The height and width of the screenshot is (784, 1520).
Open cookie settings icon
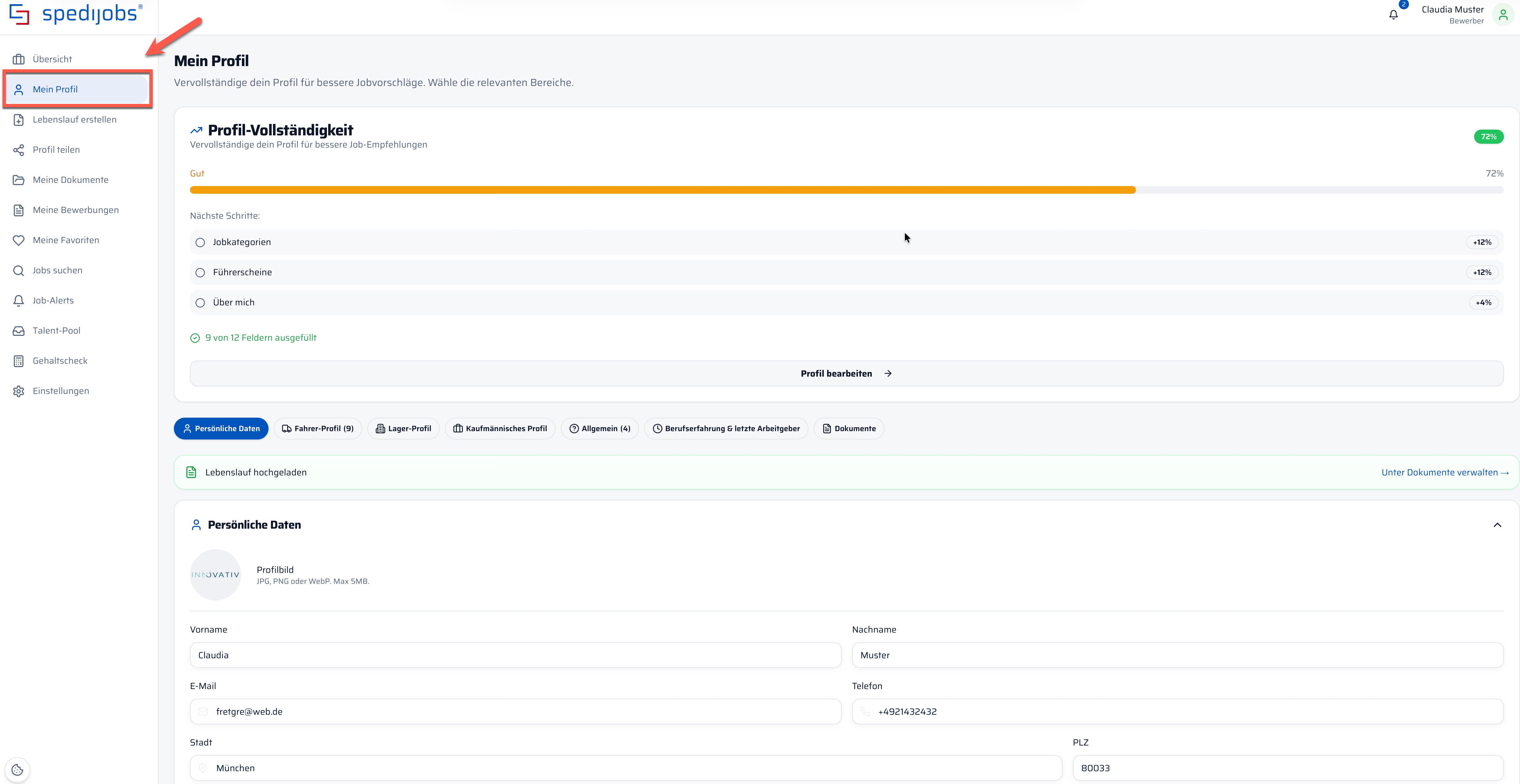(x=18, y=769)
